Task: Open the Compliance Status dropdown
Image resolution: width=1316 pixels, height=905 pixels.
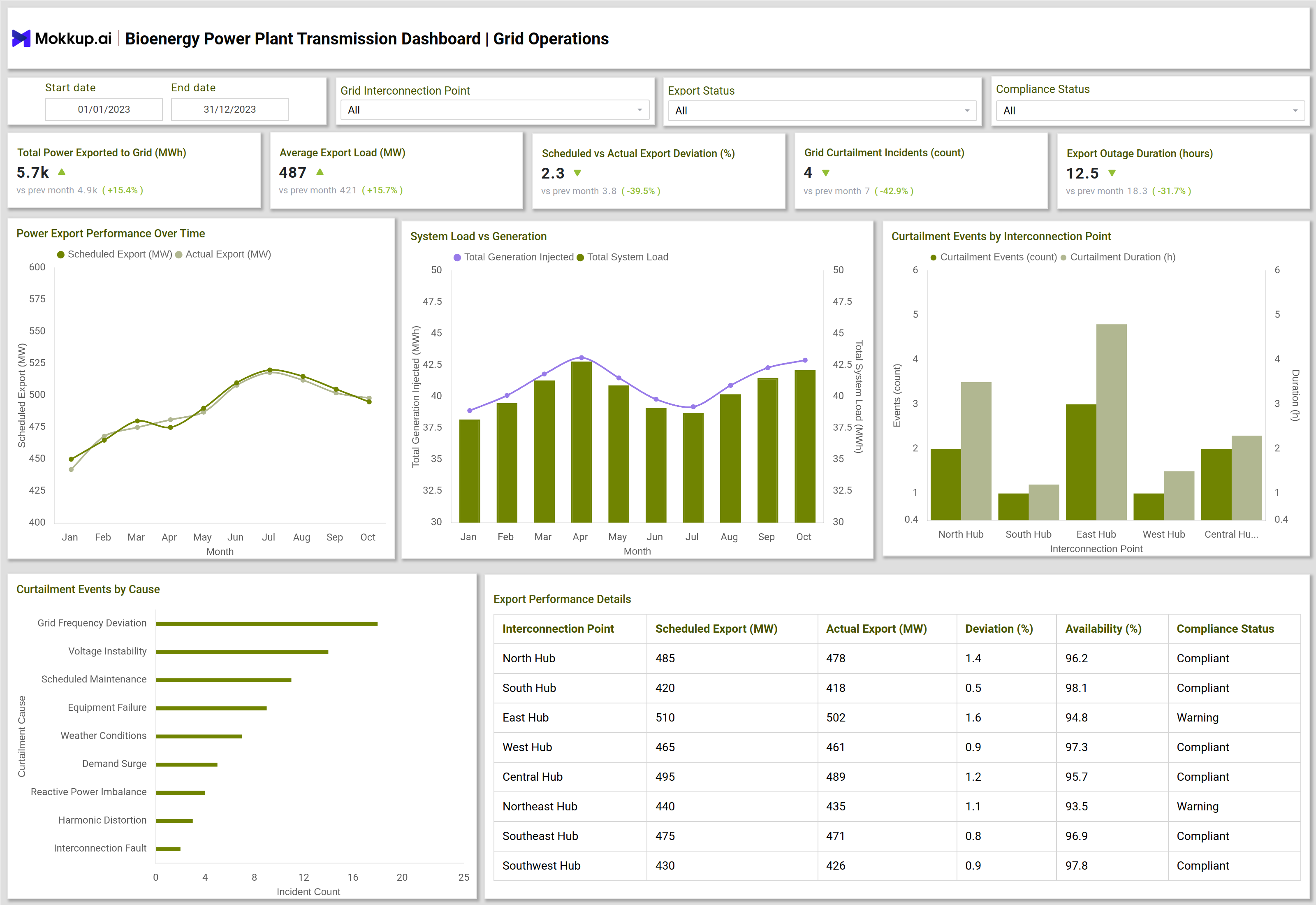Action: (x=1150, y=111)
